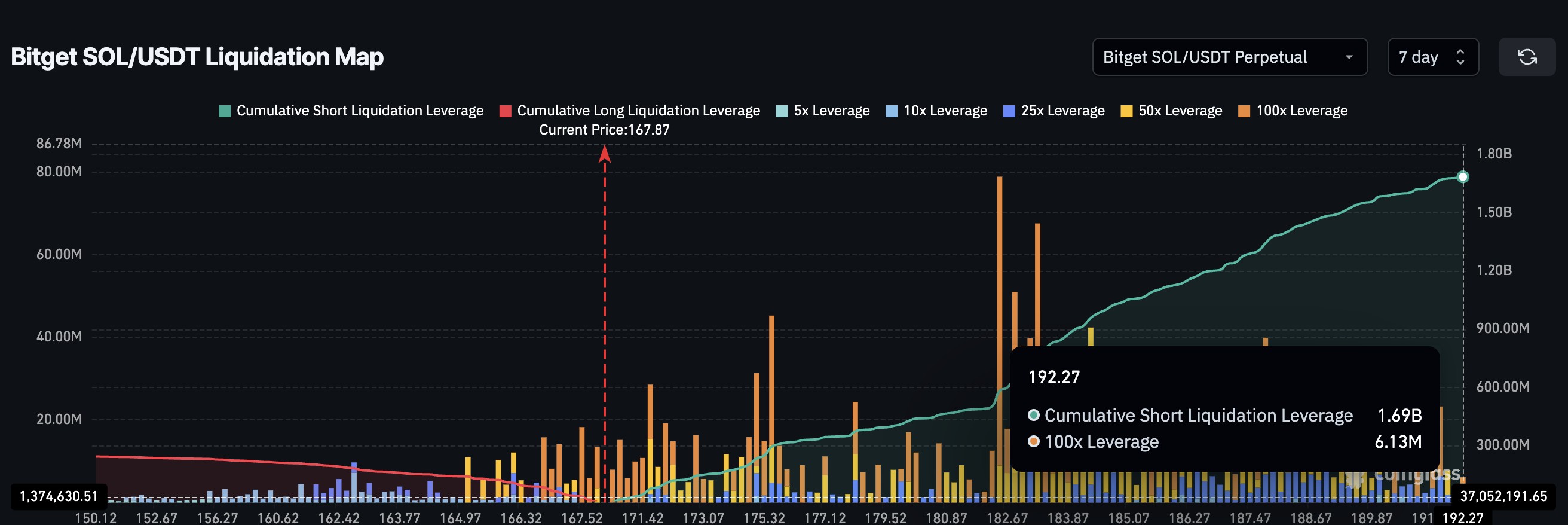Click the 86.78M left axis label
This screenshot has height=525, width=1568.
click(x=59, y=144)
